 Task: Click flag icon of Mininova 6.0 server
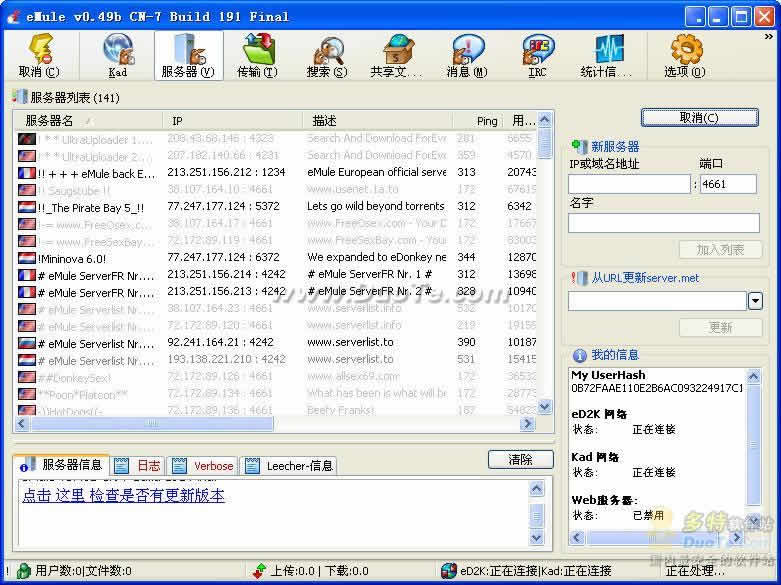click(27, 258)
